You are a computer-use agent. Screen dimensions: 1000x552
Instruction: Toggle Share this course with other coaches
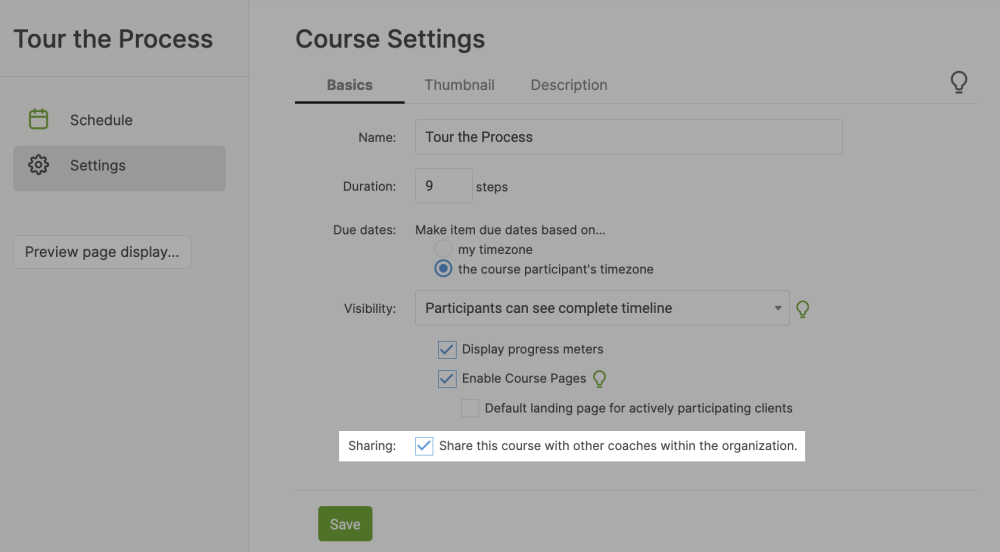(x=424, y=446)
